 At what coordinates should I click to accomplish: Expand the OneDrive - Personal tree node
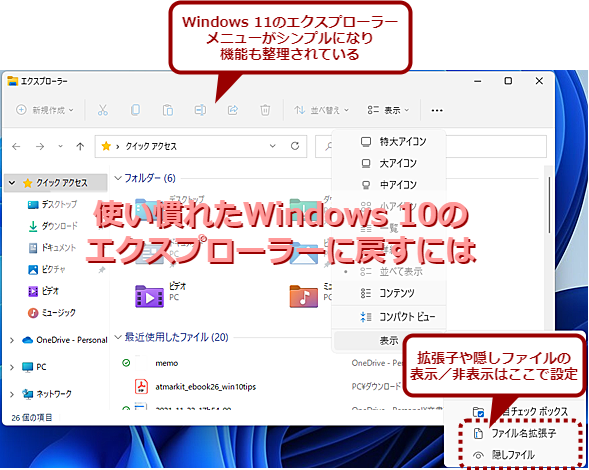pos(12,340)
